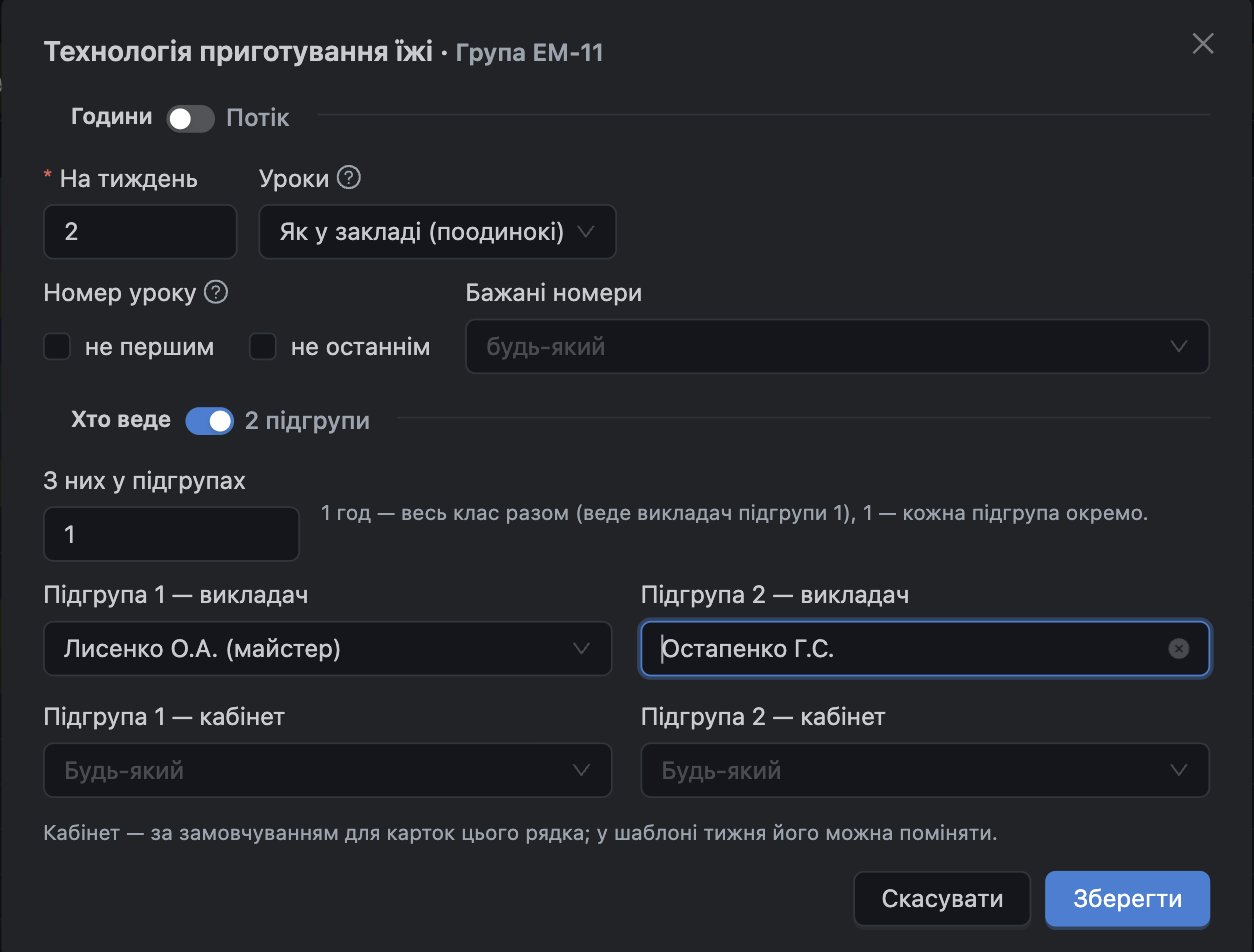Click the 'З них у підгрупах' input field

pos(172,534)
